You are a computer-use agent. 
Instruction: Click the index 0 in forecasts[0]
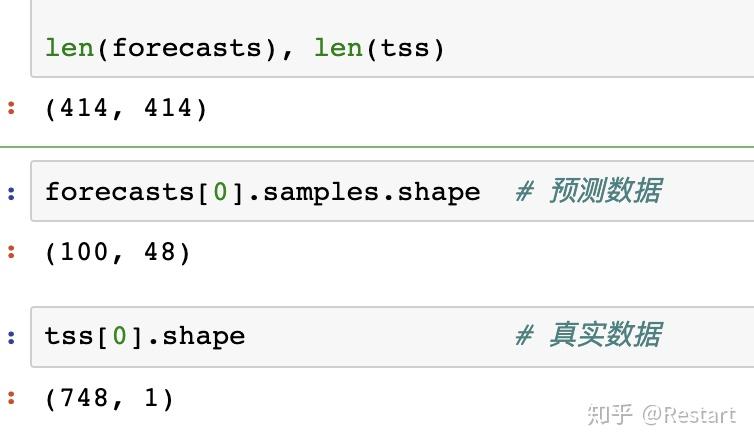[220, 192]
